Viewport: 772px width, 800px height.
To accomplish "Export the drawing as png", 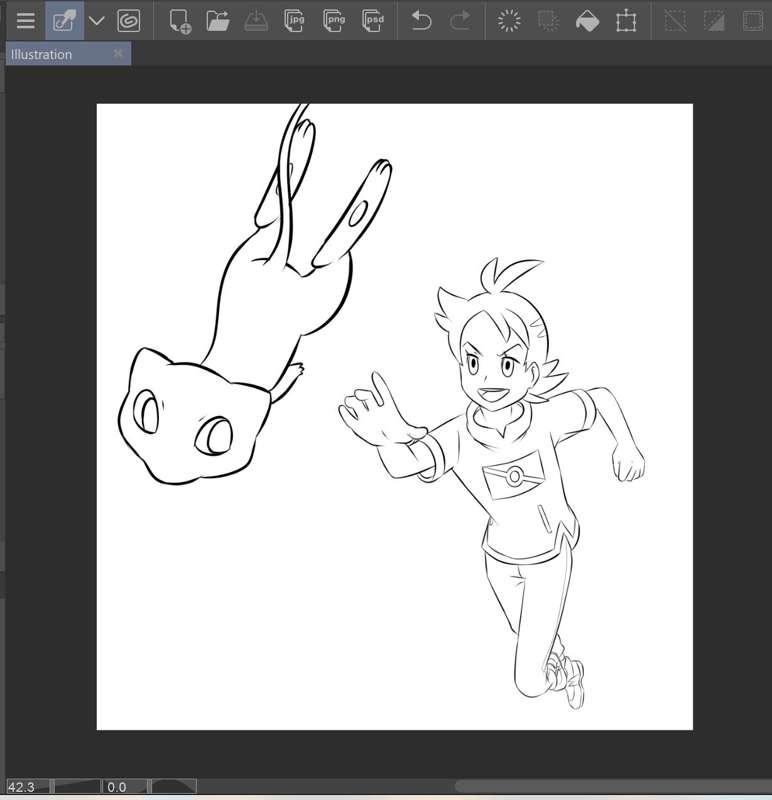I will (x=334, y=21).
